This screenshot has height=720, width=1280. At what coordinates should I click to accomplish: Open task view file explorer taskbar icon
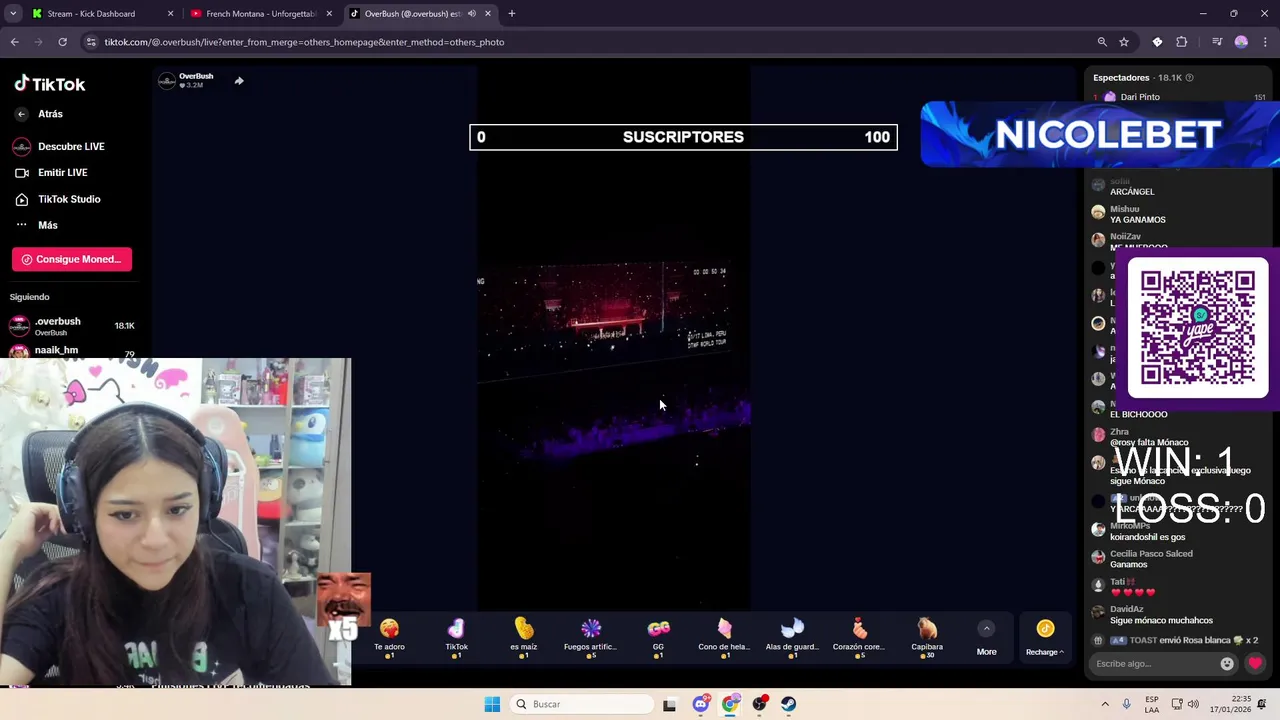coord(669,704)
